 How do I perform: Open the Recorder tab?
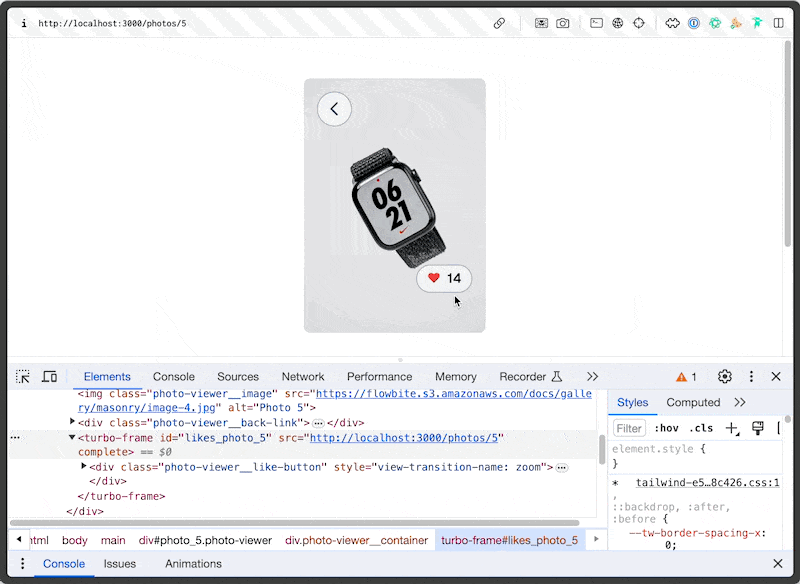[531, 376]
